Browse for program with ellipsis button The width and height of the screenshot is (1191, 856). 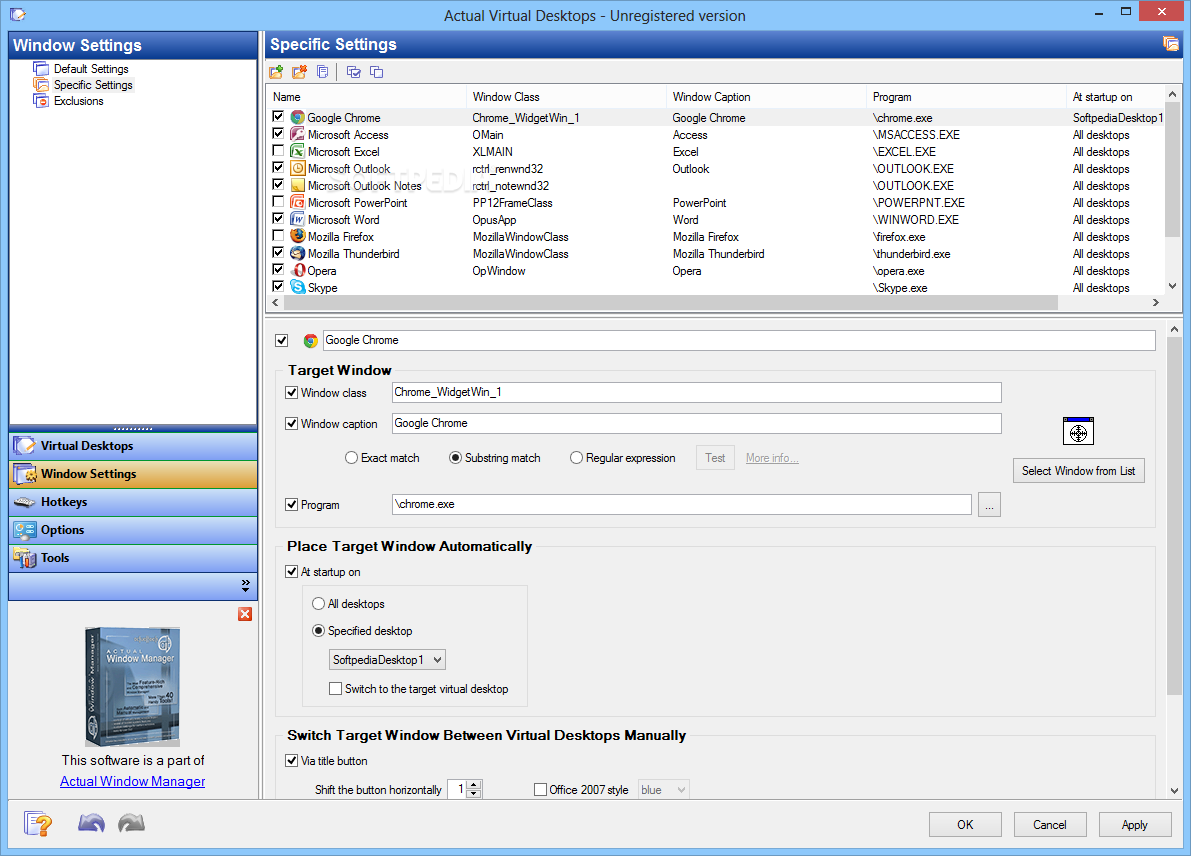pyautogui.click(x=989, y=505)
